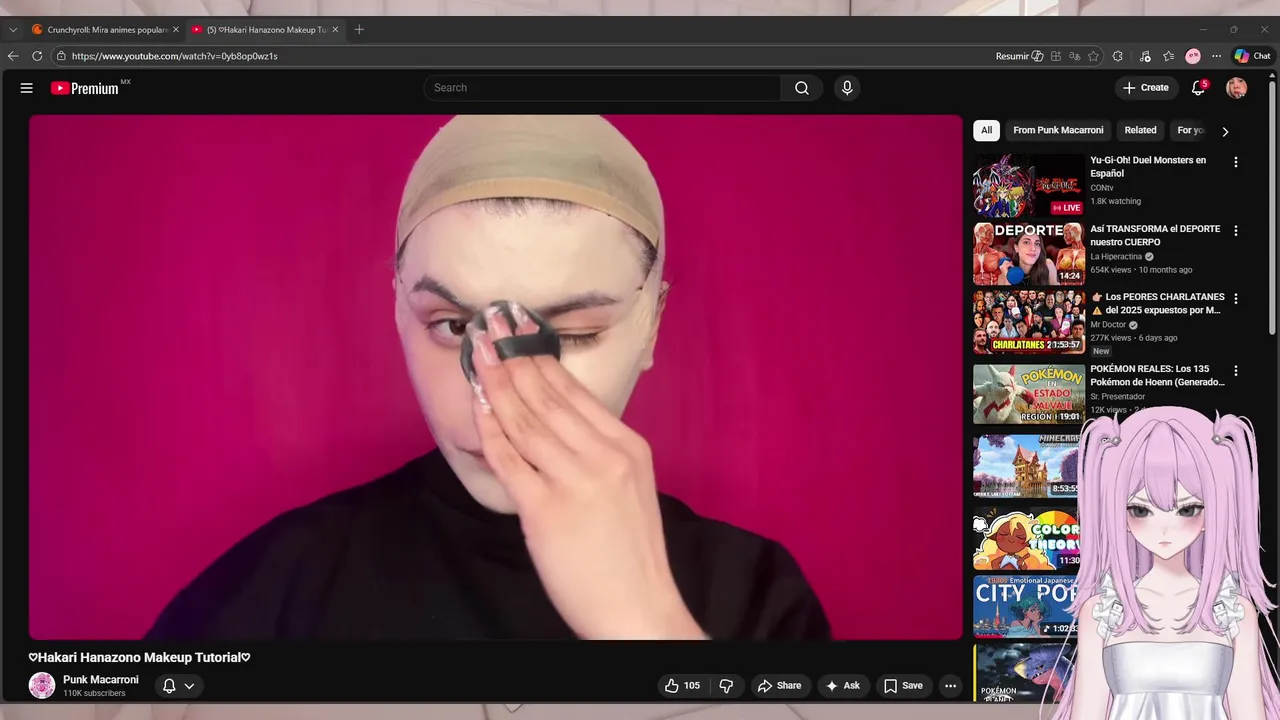1280x720 pixels.
Task: Add page to favorites star
Action: 1094,56
